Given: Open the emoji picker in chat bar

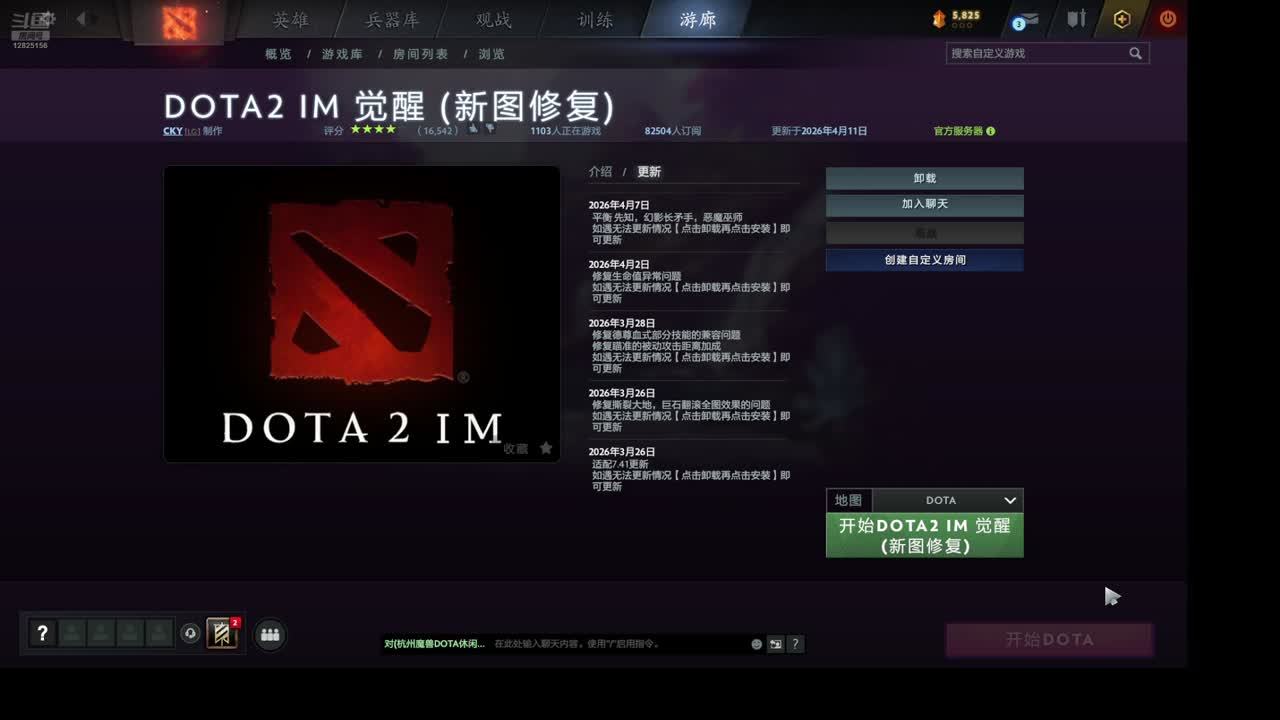Looking at the screenshot, I should (756, 644).
